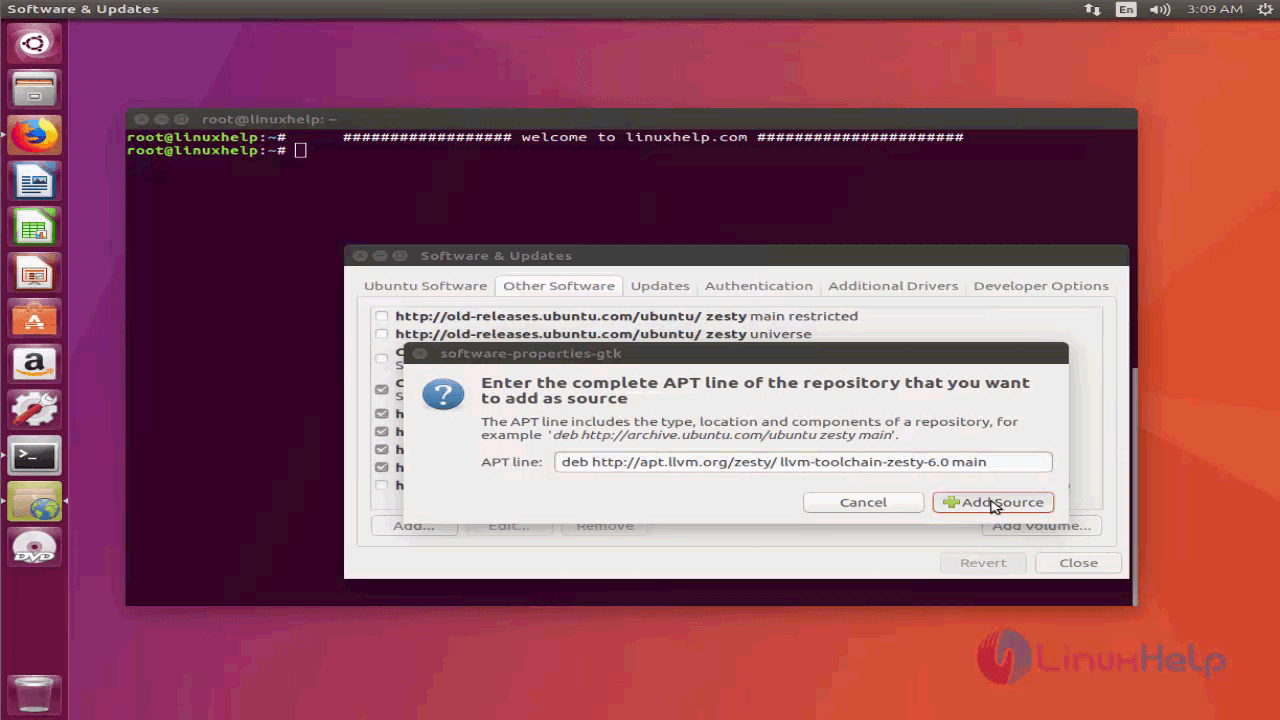This screenshot has height=720, width=1280.
Task: Open the Ubuntu Dash search launcher
Action: (34, 43)
